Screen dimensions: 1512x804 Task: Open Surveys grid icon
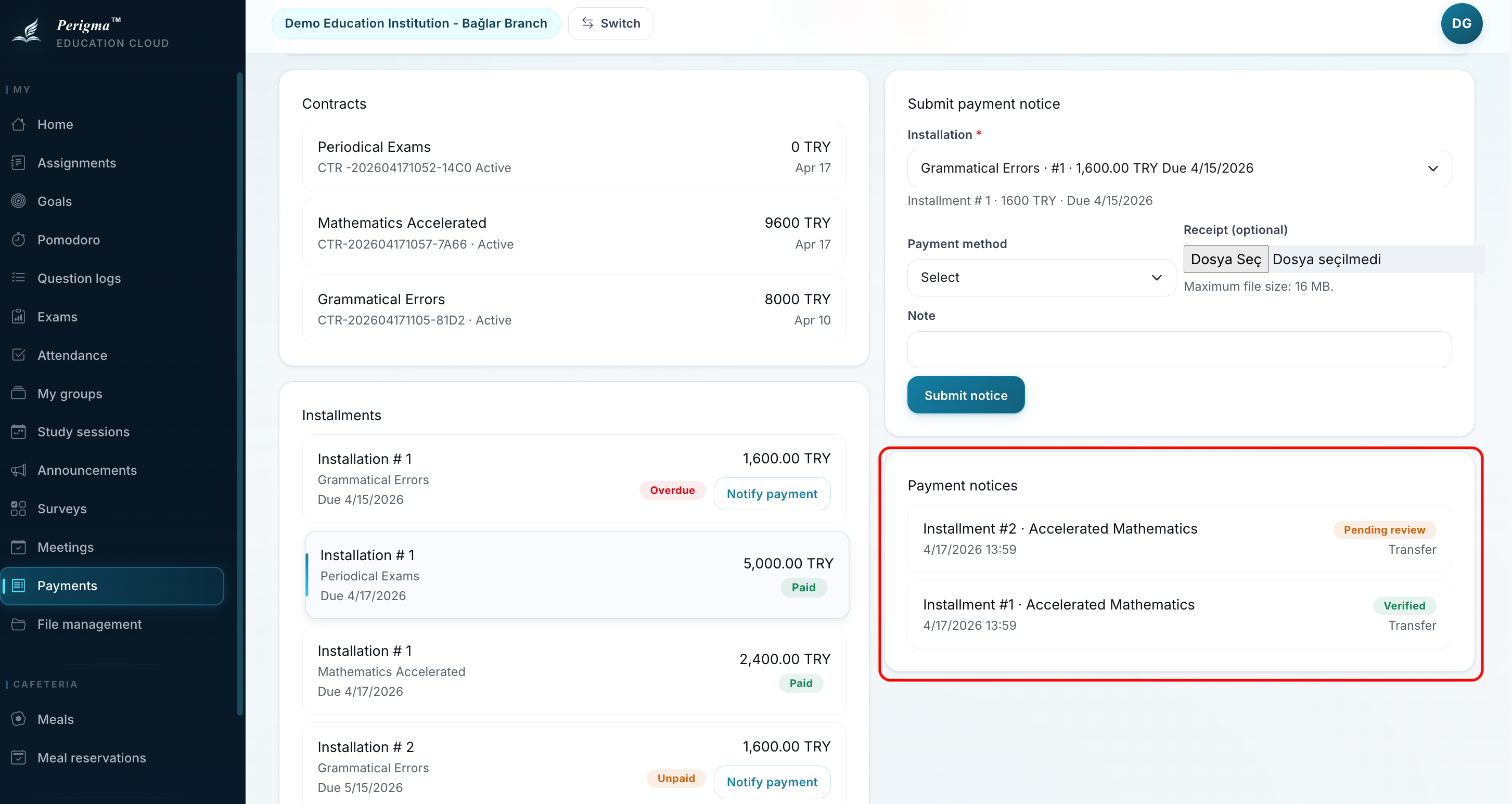(x=19, y=509)
